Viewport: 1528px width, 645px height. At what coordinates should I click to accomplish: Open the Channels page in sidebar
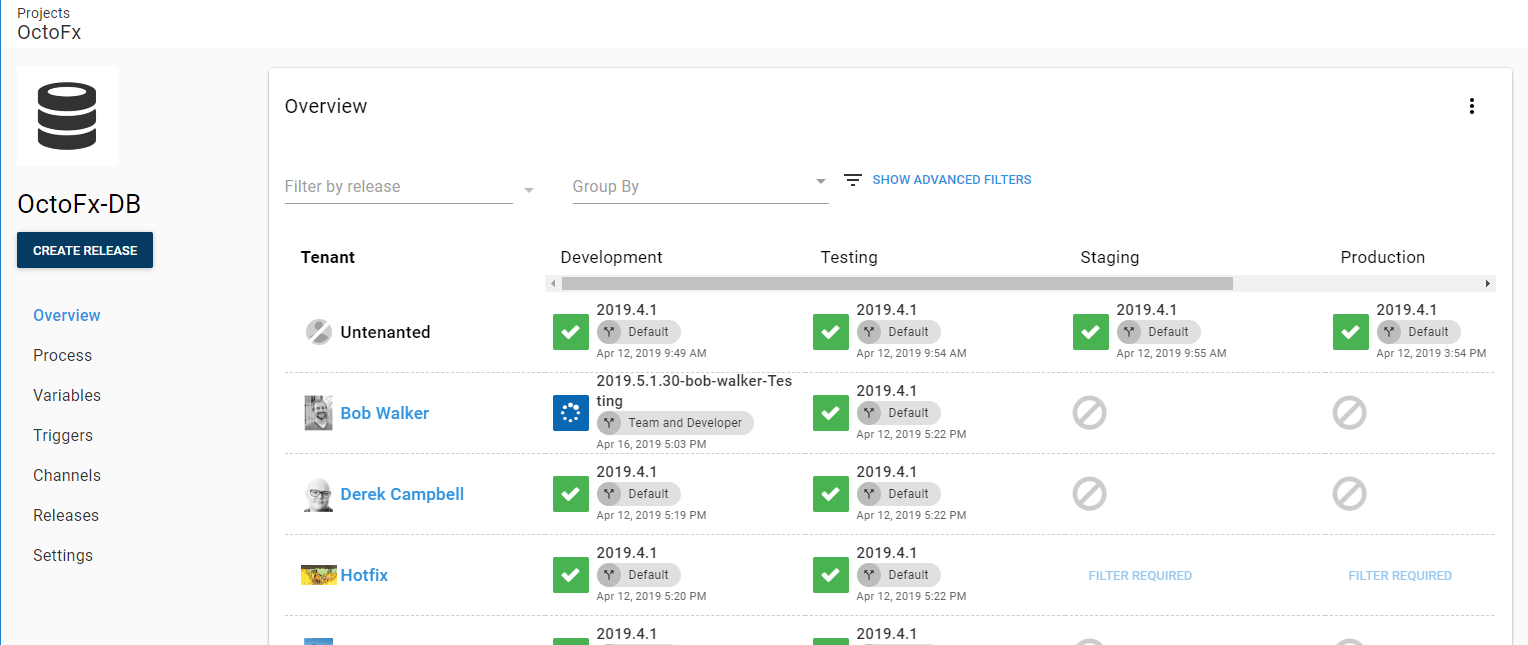pos(67,476)
